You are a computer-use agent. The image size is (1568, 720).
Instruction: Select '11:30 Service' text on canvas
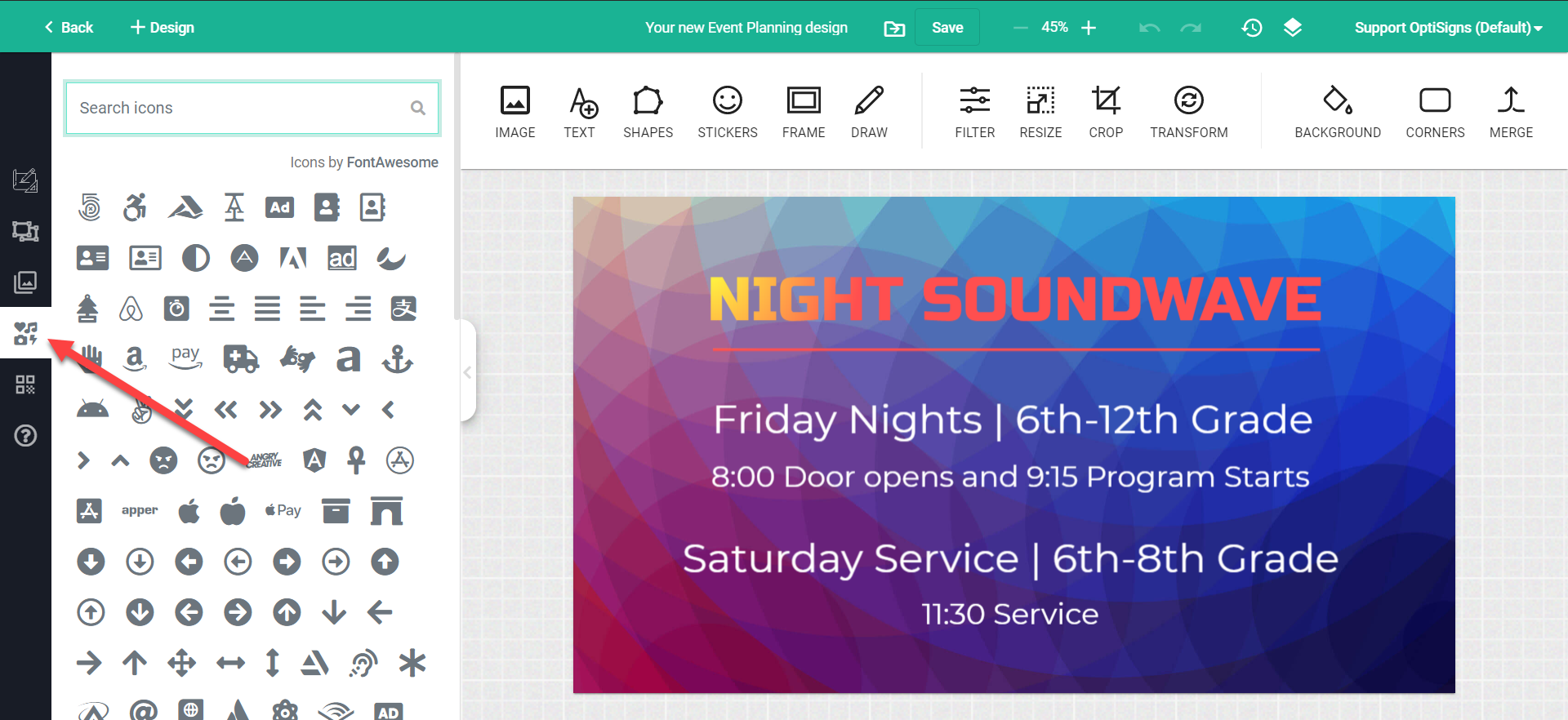coord(1010,614)
